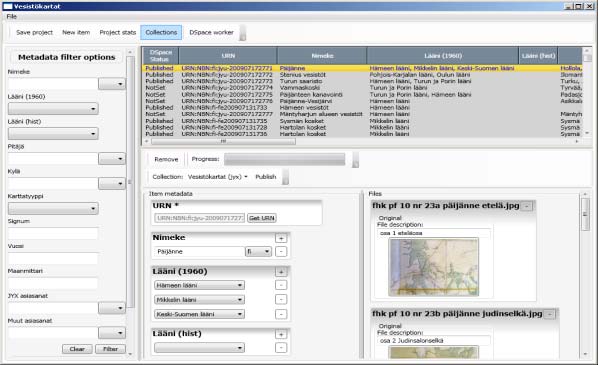Open the JYX asiasanat filter dropdown
The width and height of the screenshot is (598, 365).
(x=112, y=308)
